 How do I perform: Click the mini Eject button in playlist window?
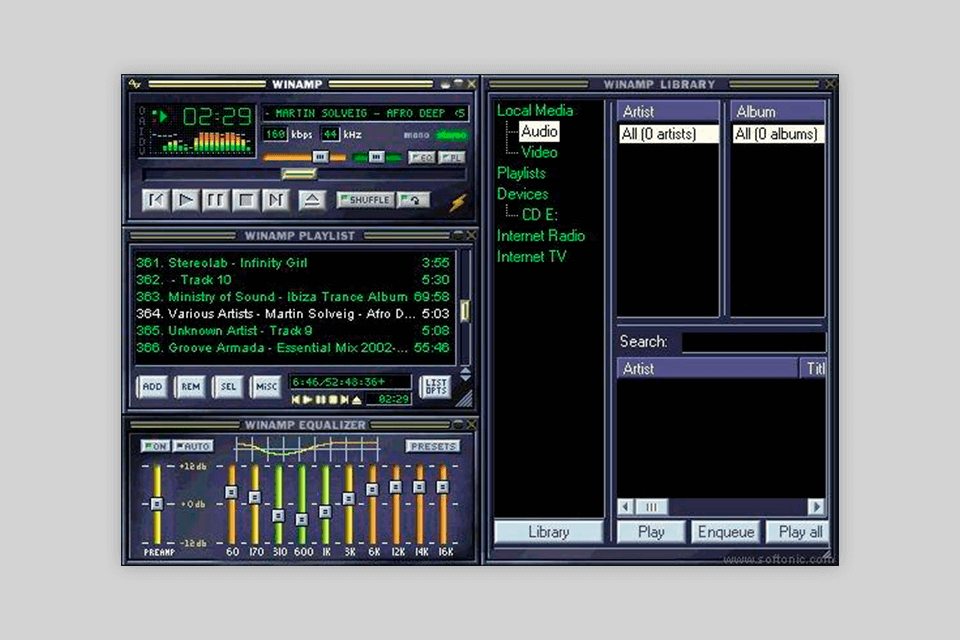[x=357, y=400]
